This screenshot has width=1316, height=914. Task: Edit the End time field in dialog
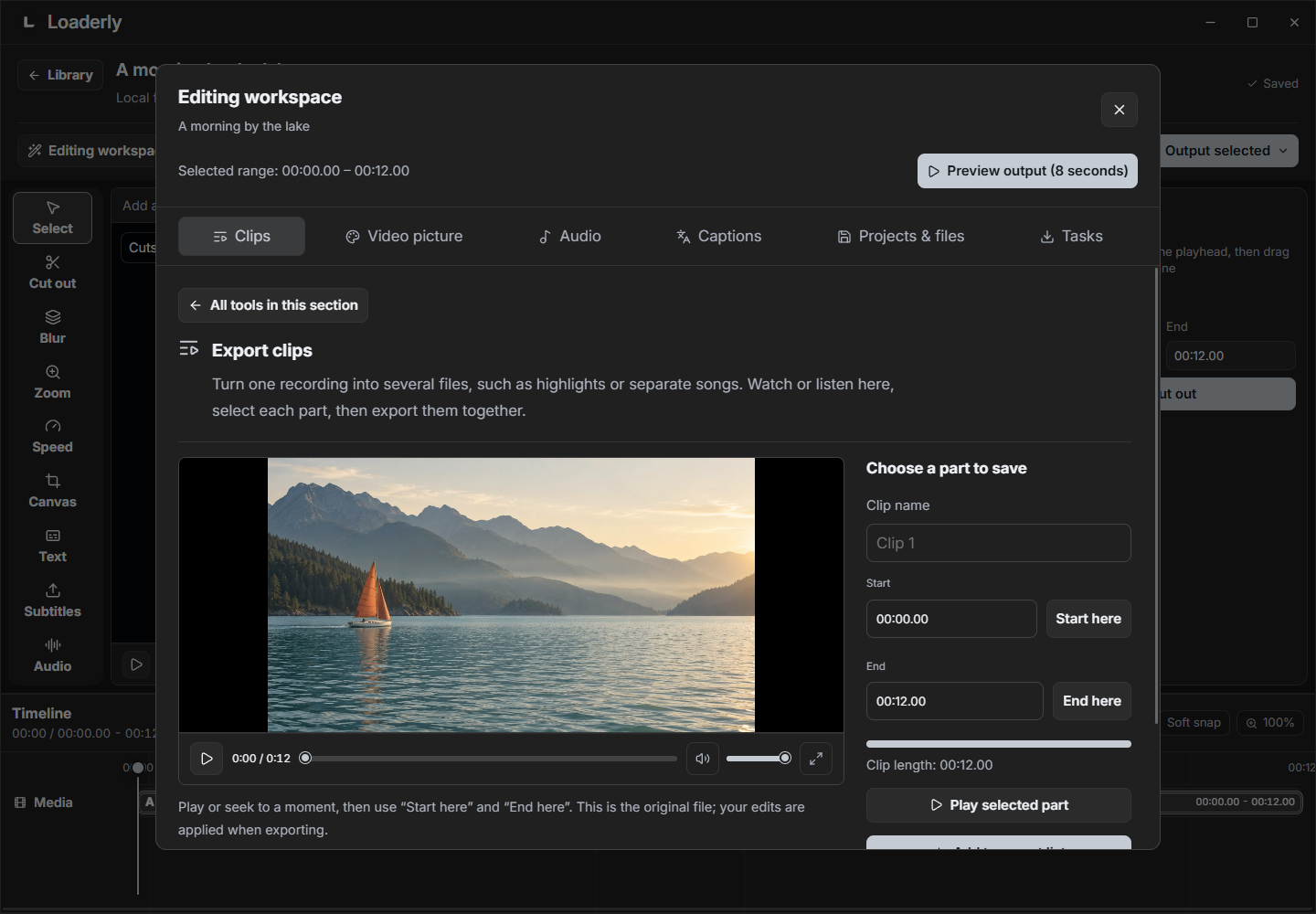(955, 701)
